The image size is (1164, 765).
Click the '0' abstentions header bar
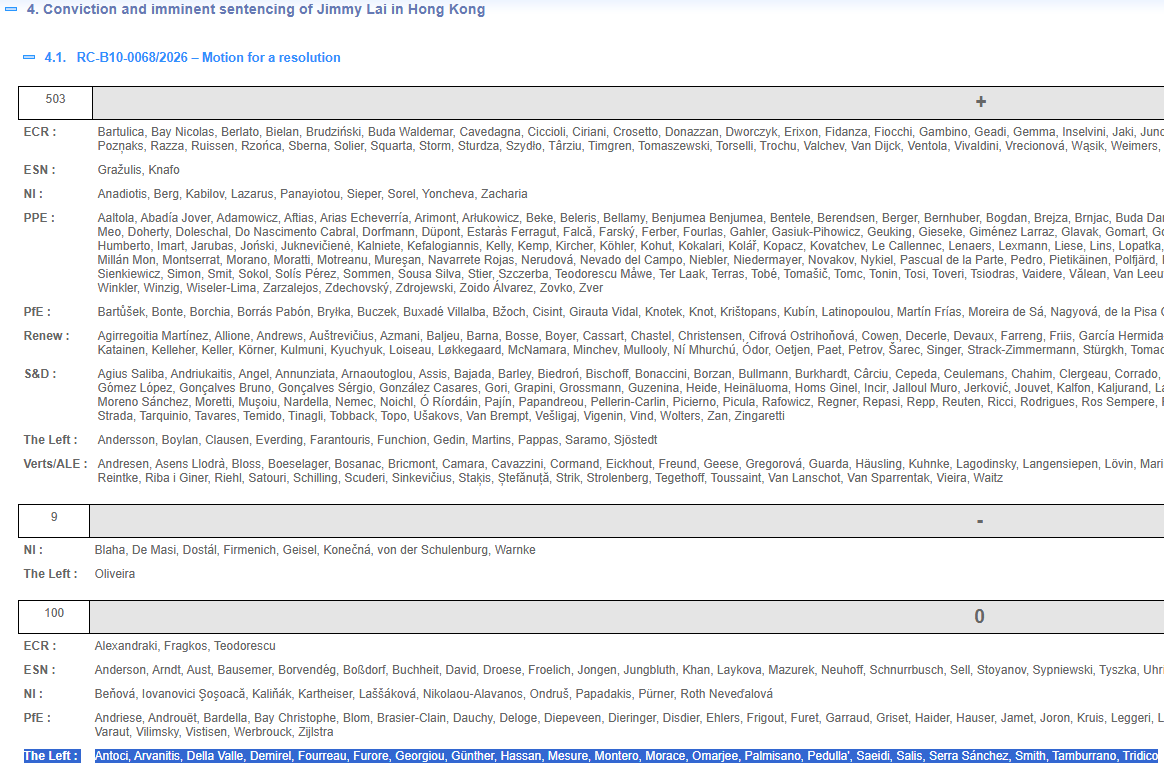627,617
